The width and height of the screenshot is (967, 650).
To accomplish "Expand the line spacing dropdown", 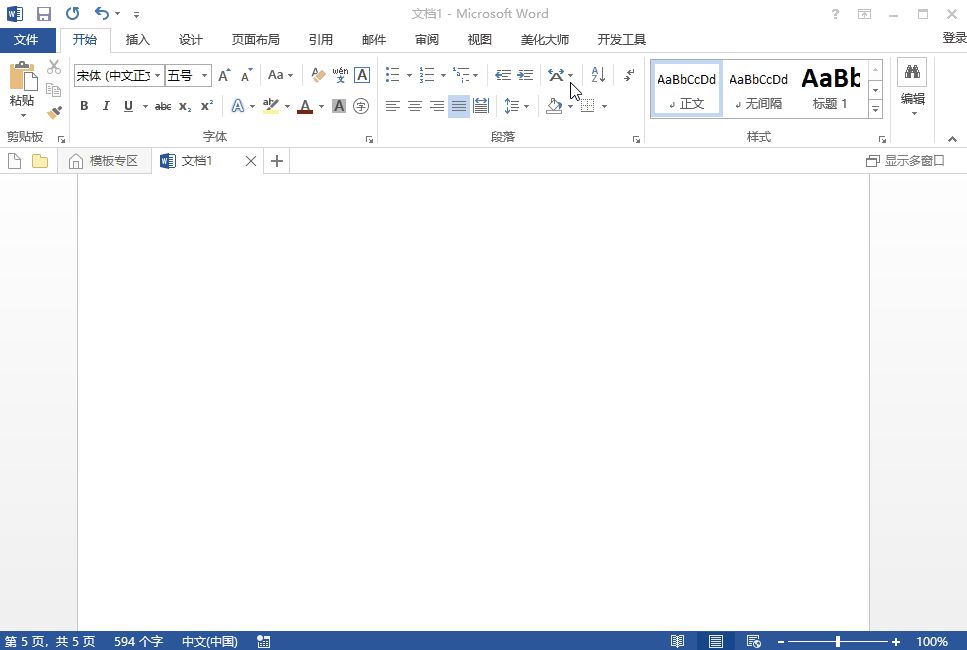I will point(526,106).
